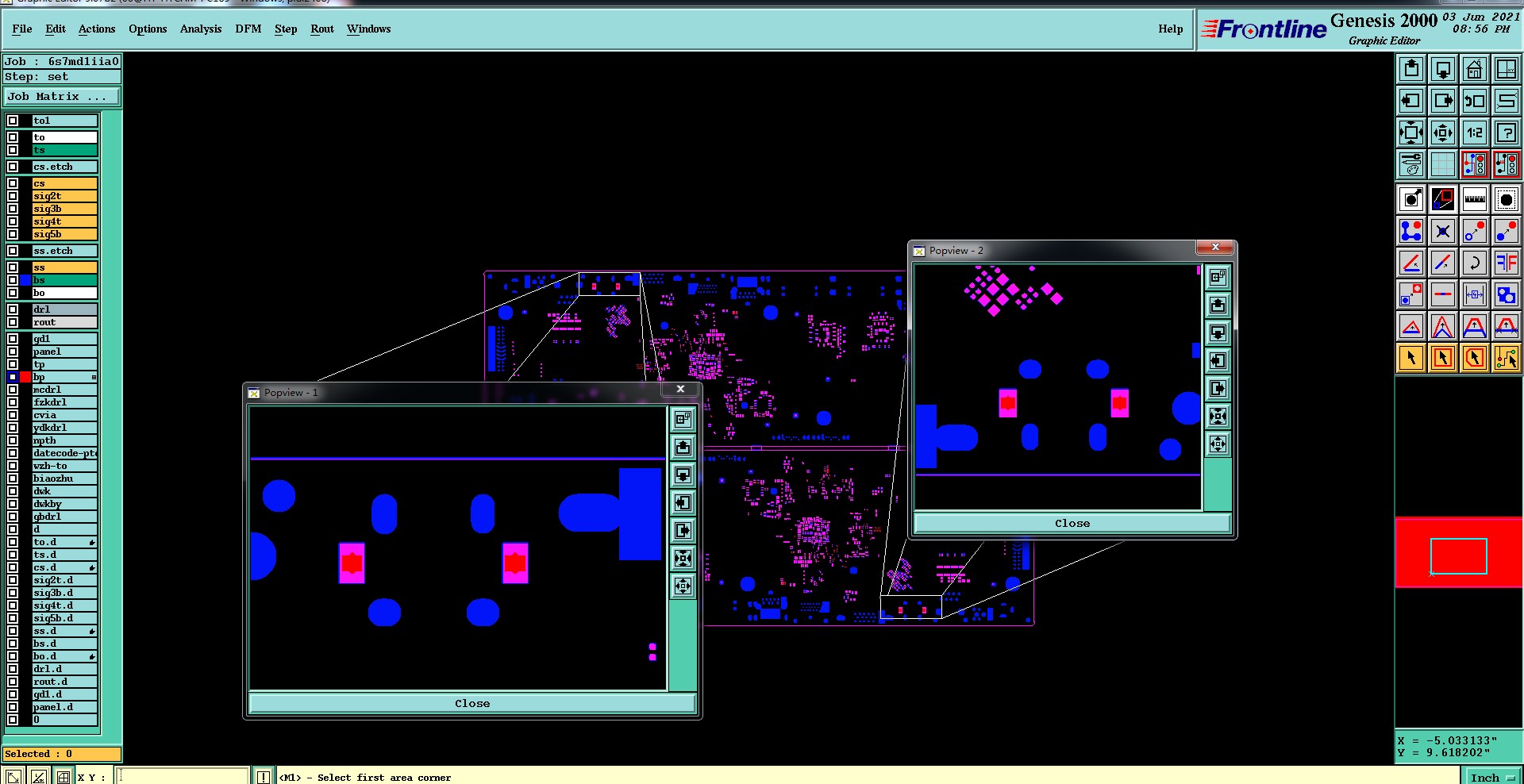Click the red color swatch next to bp
The height and width of the screenshot is (784, 1524).
(x=25, y=377)
